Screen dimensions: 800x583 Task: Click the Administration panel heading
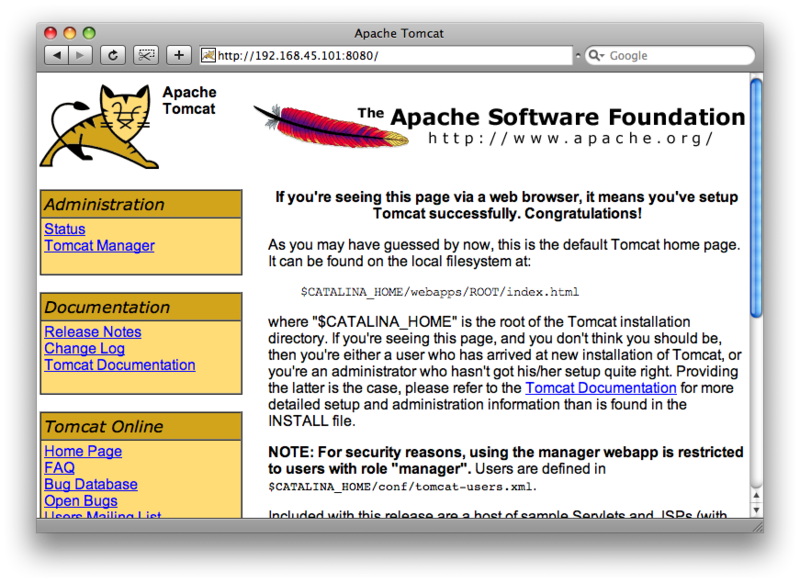(141, 205)
